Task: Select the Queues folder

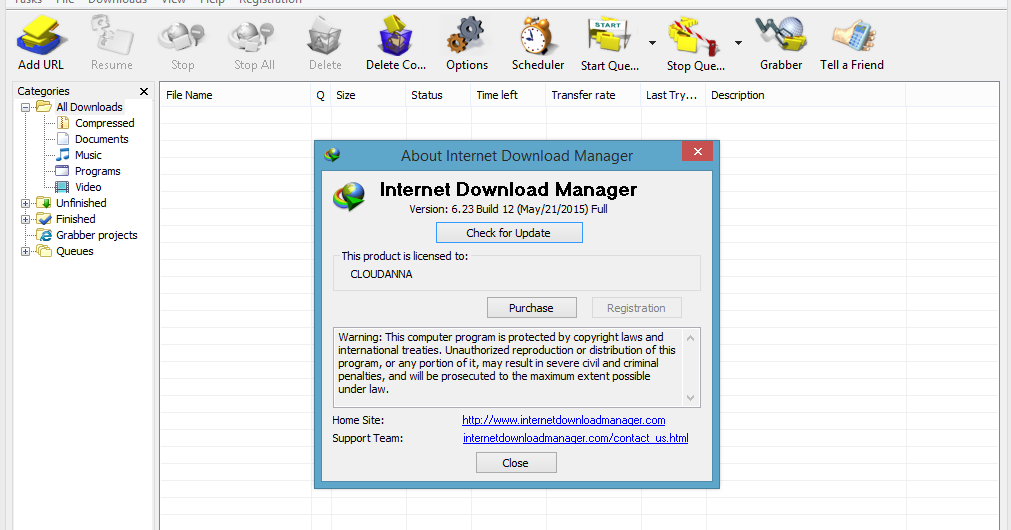Action: point(75,251)
